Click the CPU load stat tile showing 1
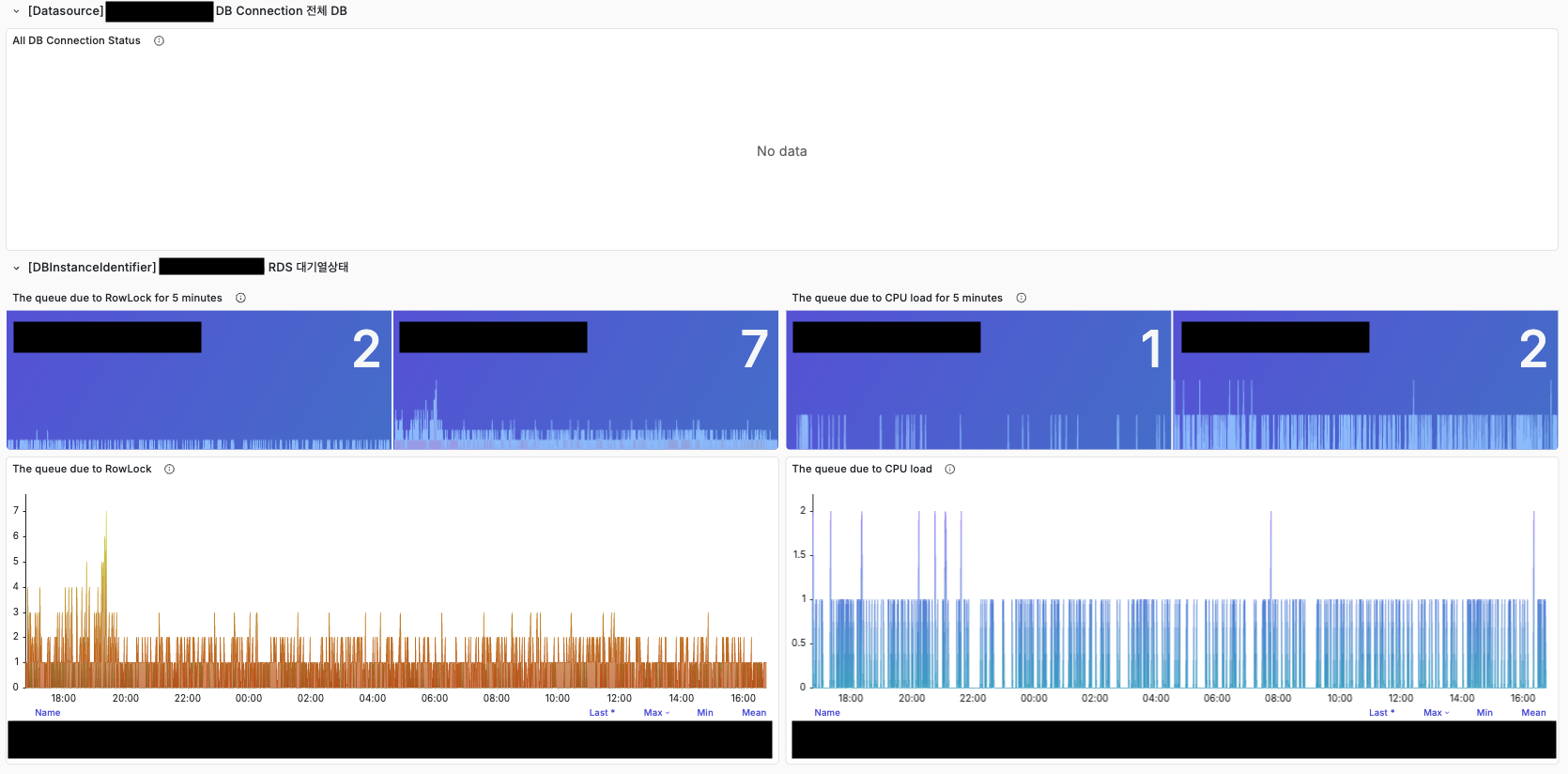The width and height of the screenshot is (1568, 774). point(977,380)
